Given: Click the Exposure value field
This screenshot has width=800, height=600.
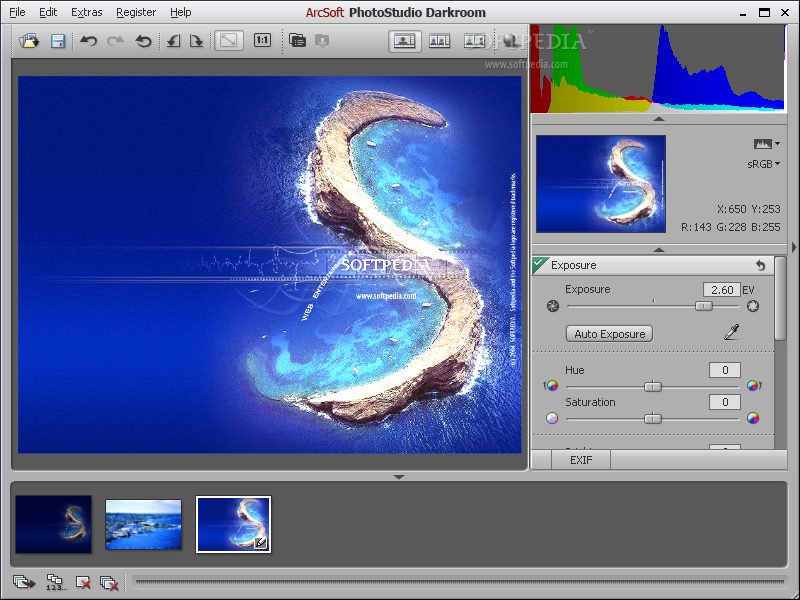Looking at the screenshot, I should click(x=722, y=290).
